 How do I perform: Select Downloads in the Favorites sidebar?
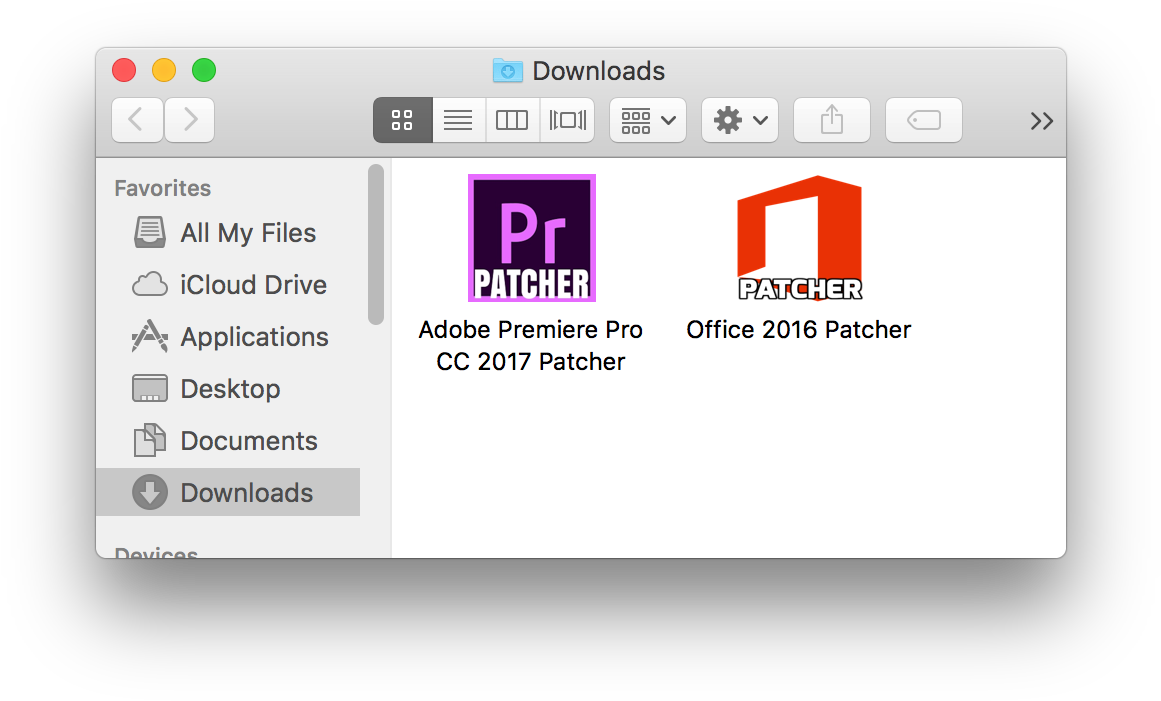coord(246,493)
